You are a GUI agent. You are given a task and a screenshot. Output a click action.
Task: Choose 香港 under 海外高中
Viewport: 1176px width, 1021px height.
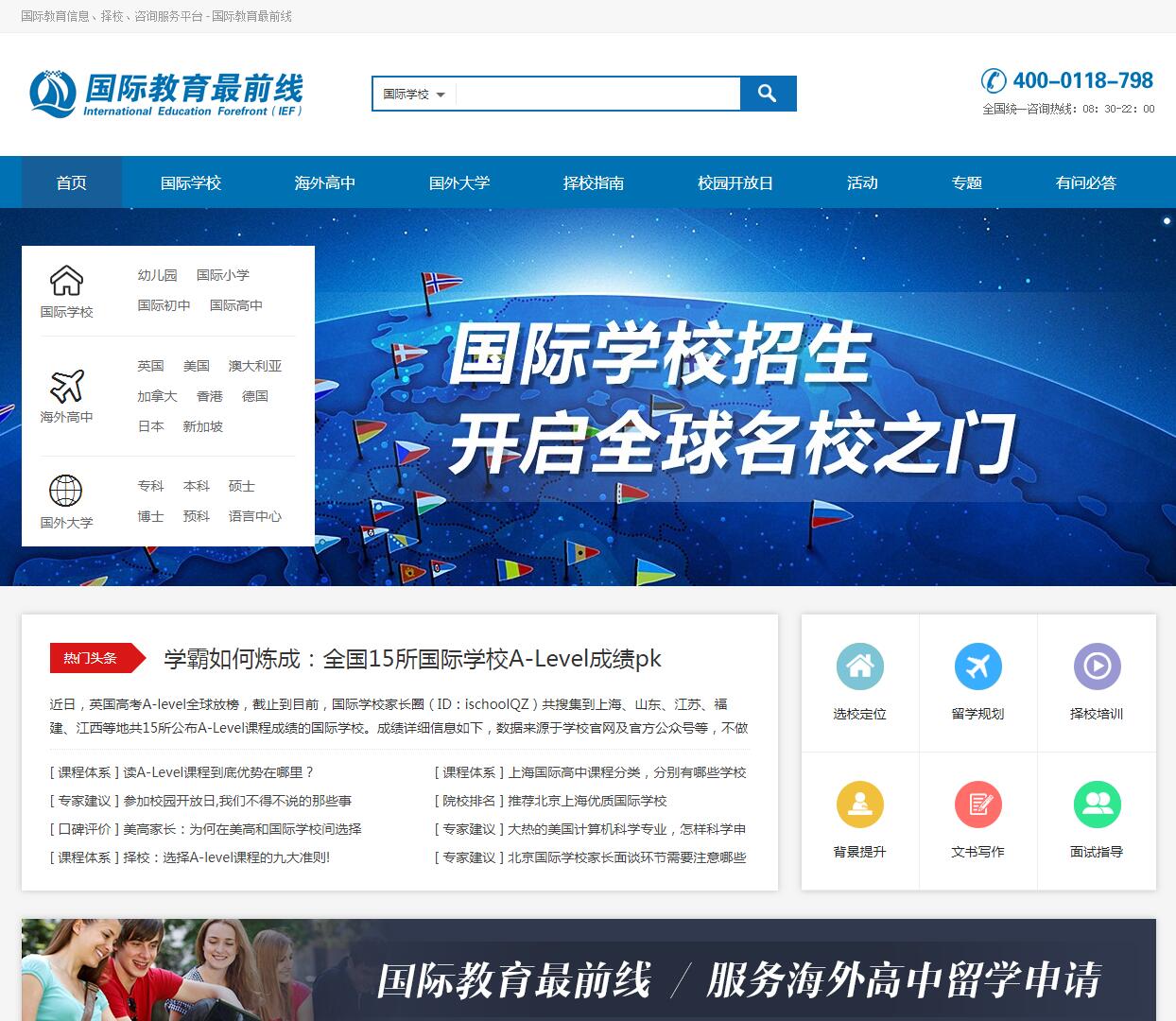point(209,396)
